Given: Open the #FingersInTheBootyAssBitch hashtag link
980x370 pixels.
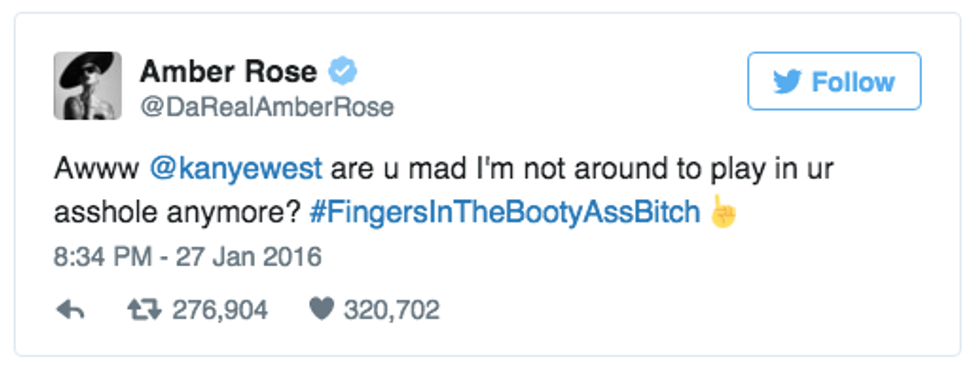Looking at the screenshot, I should point(504,213).
